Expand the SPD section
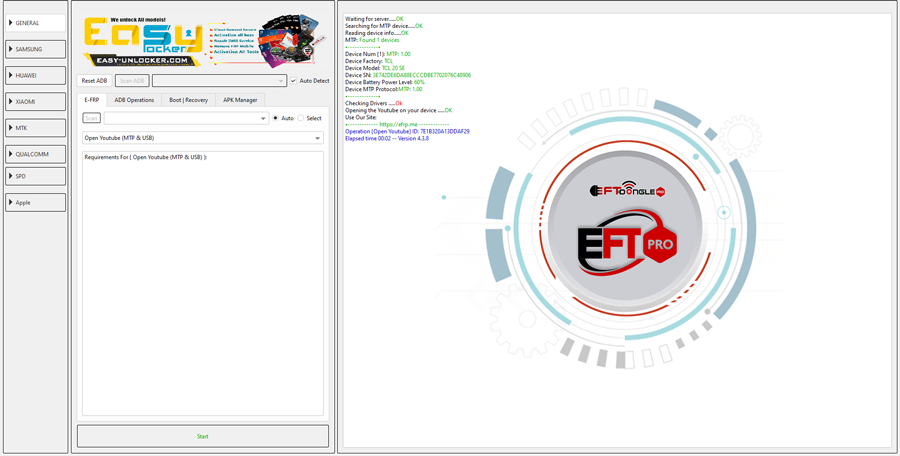This screenshot has height=456, width=900. pos(36,176)
